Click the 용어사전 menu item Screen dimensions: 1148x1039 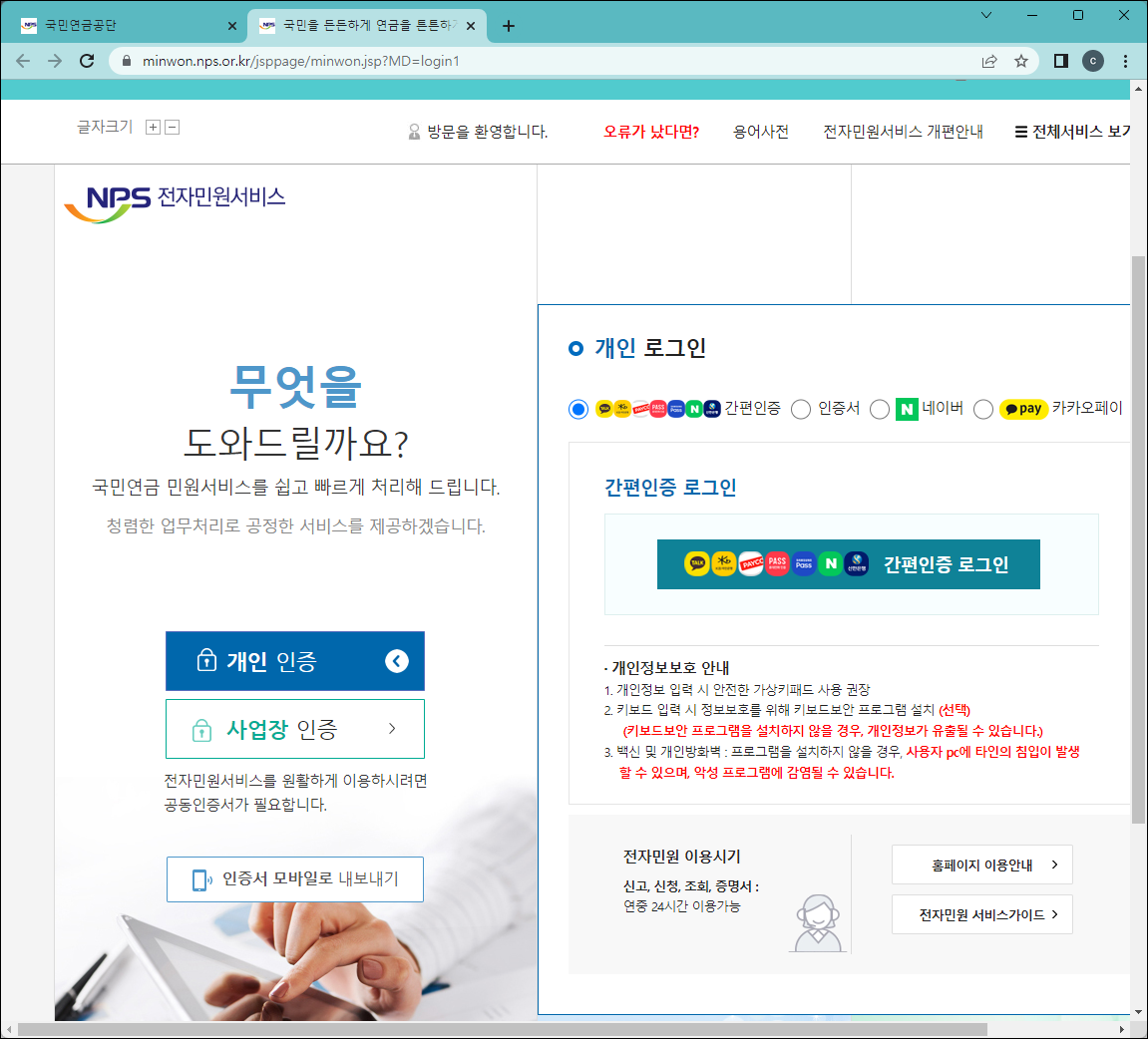tap(760, 131)
